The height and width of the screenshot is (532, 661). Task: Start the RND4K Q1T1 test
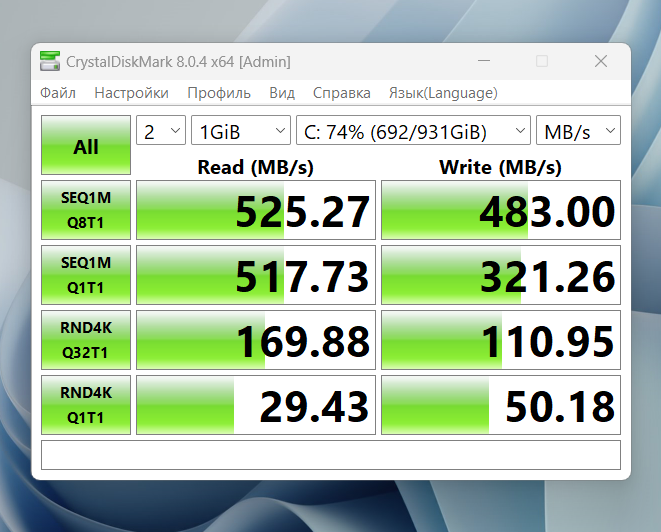[x=86, y=405]
